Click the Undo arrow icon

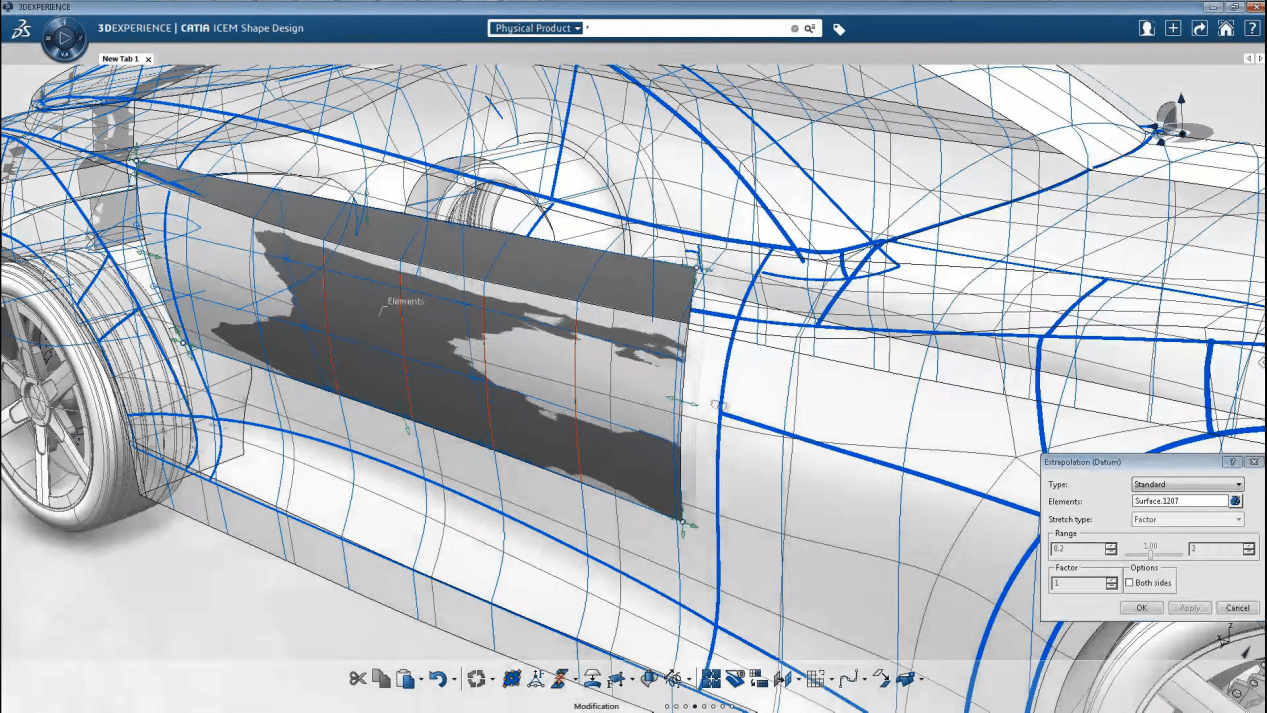tap(438, 679)
